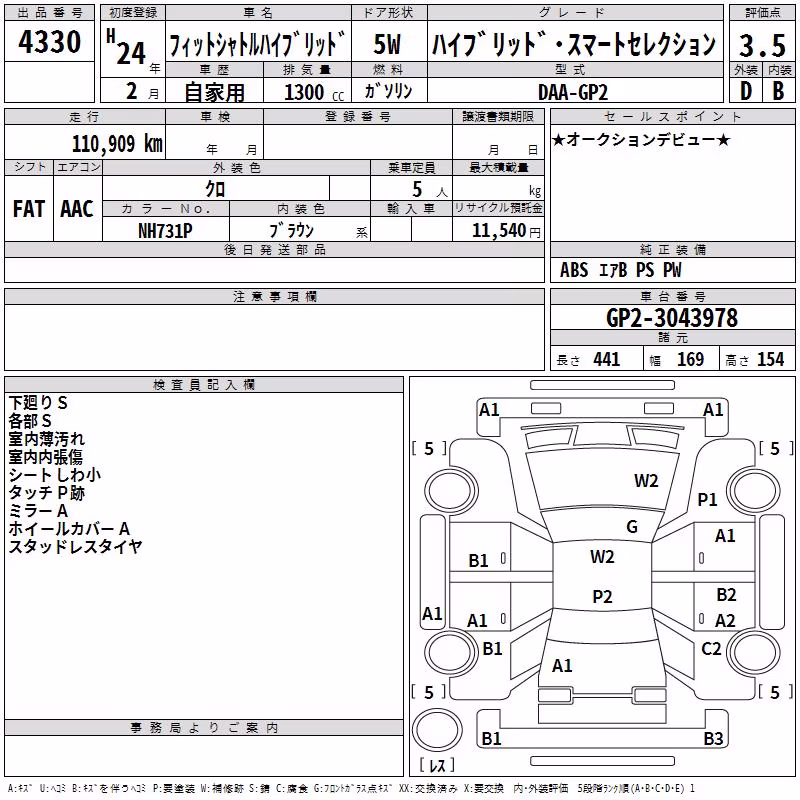This screenshot has width=800, height=800.
Task: Click the car name フィットシャトルハイブリッド
Action: (x=257, y=44)
